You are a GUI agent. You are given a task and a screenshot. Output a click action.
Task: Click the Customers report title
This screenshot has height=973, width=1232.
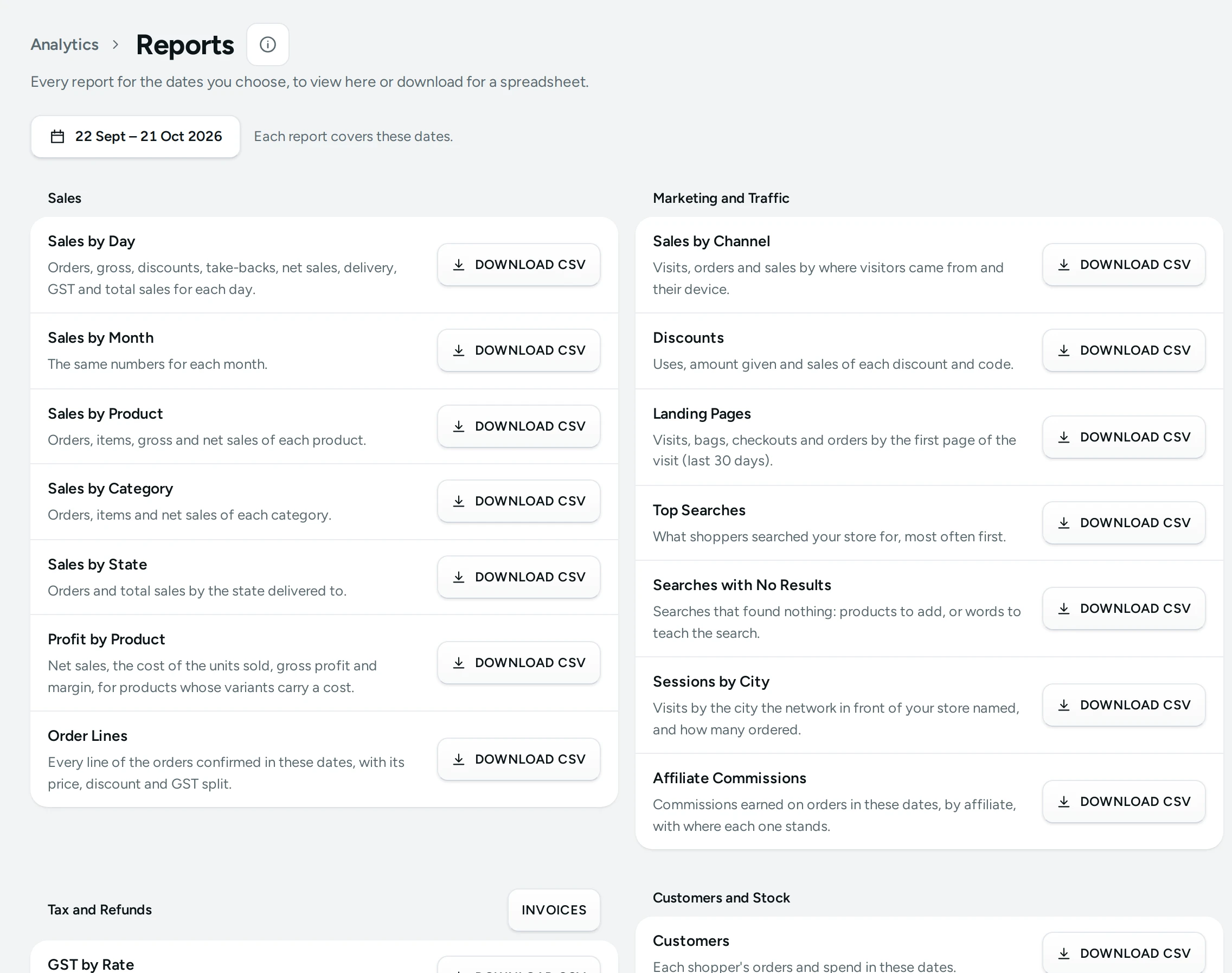click(691, 941)
